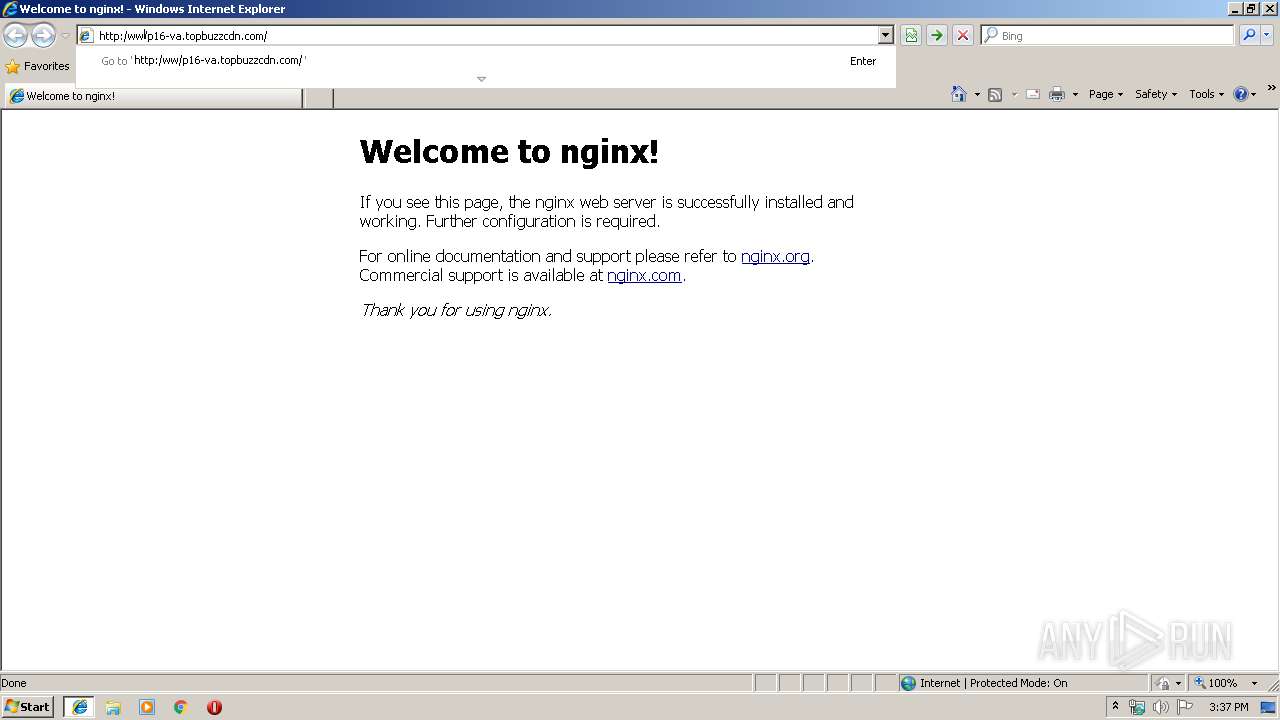Screen dimensions: 1280x720
Task: Click the Help question mark icon
Action: point(1241,94)
